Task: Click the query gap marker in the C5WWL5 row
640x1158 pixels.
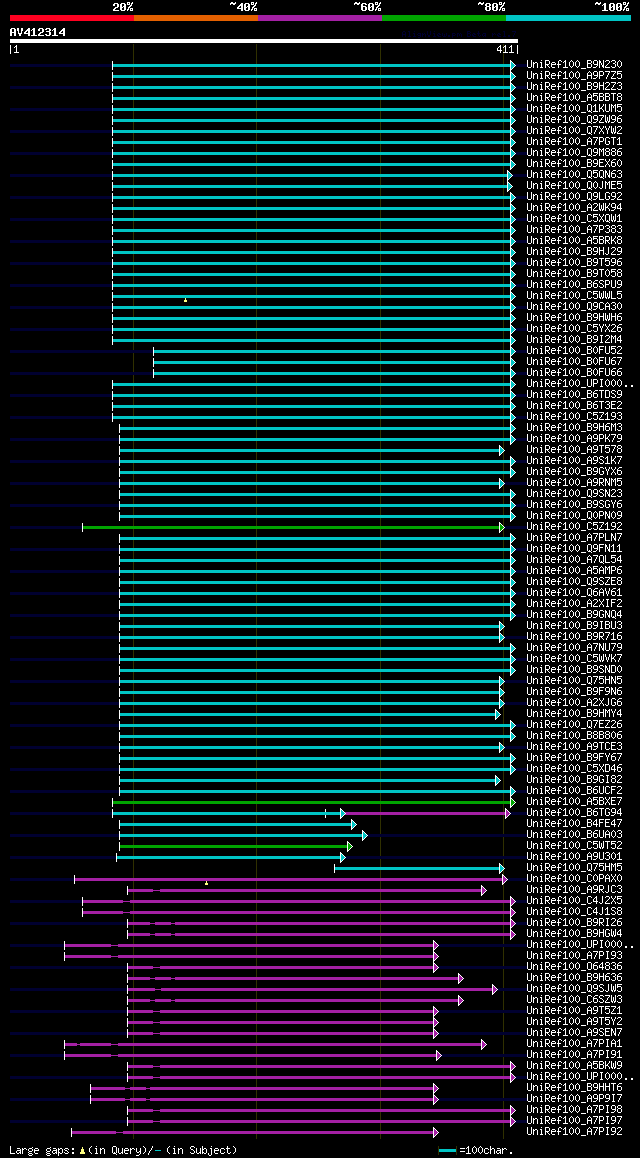Action: click(185, 300)
